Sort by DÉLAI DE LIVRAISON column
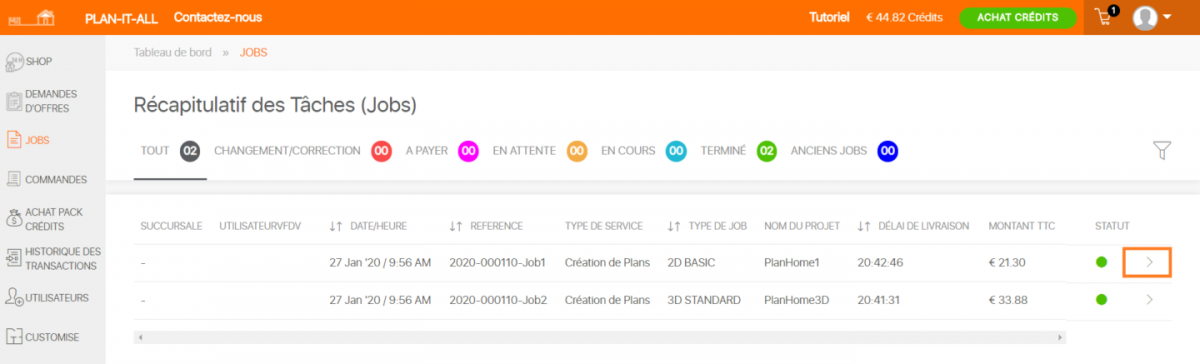Screen dimensions: 1200x364 (x=913, y=226)
